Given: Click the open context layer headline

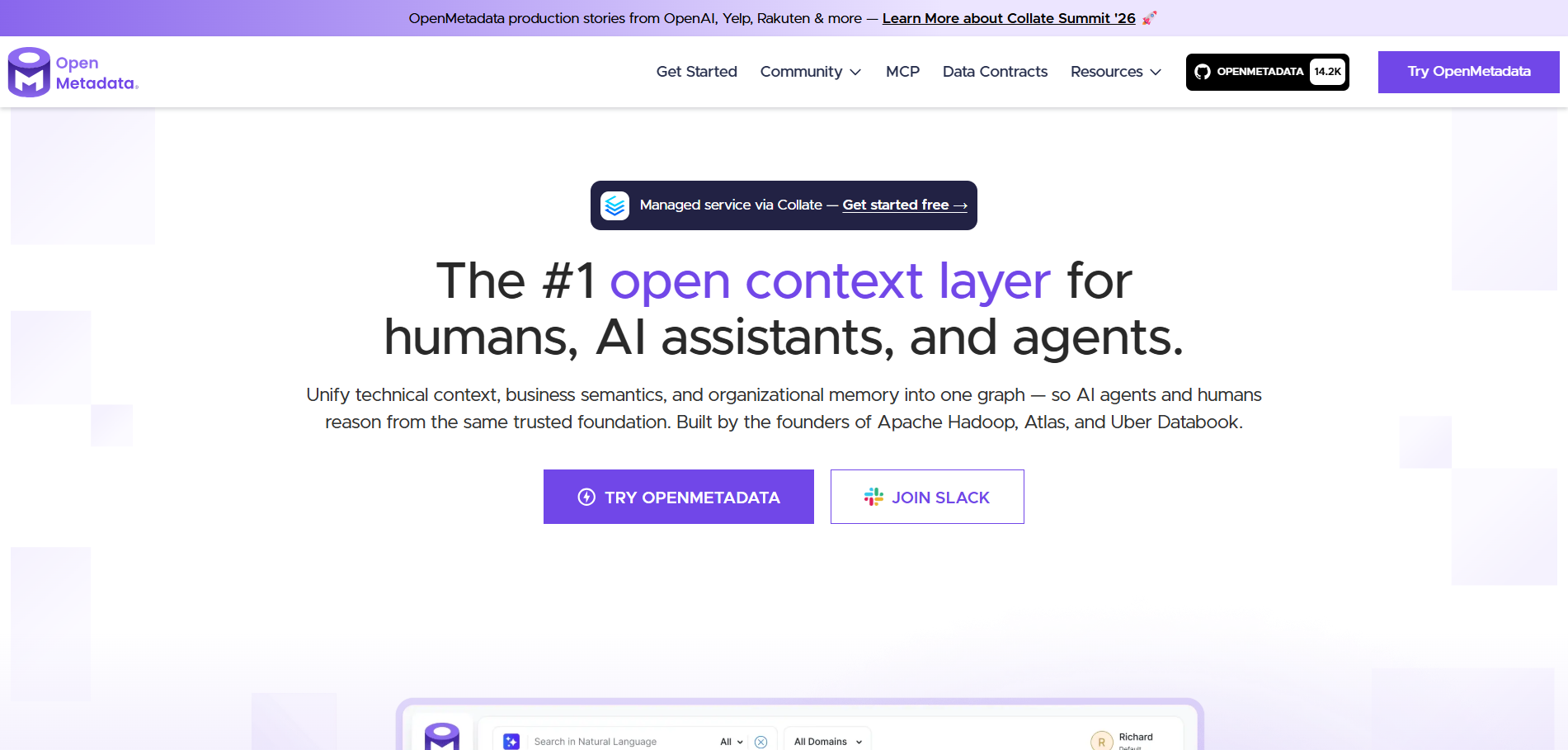Looking at the screenshot, I should pos(830,281).
